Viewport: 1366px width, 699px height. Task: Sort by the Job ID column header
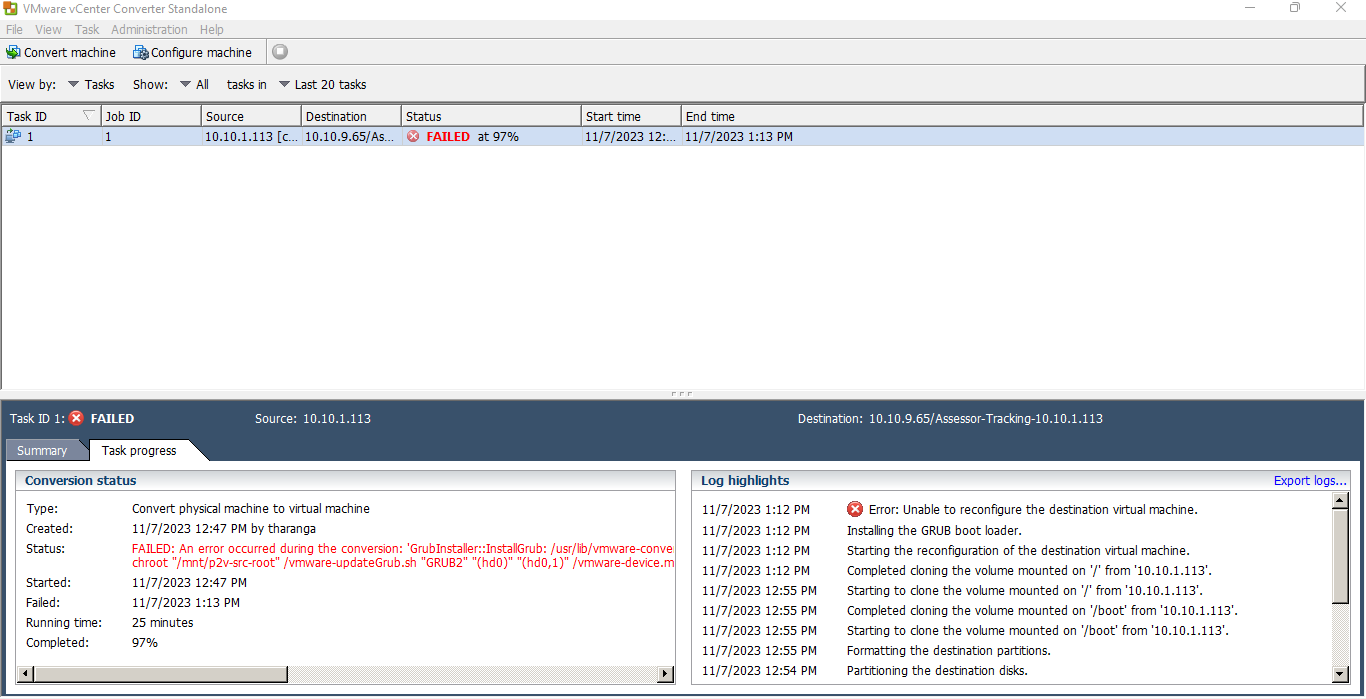pyautogui.click(x=151, y=116)
